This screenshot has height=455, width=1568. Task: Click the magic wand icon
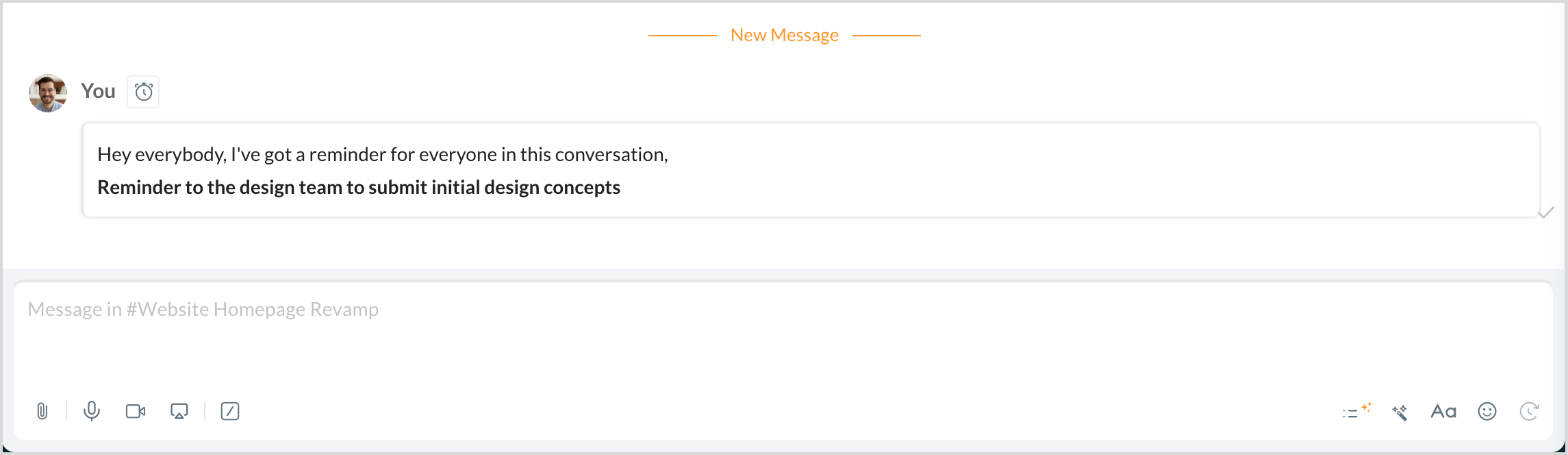1400,412
